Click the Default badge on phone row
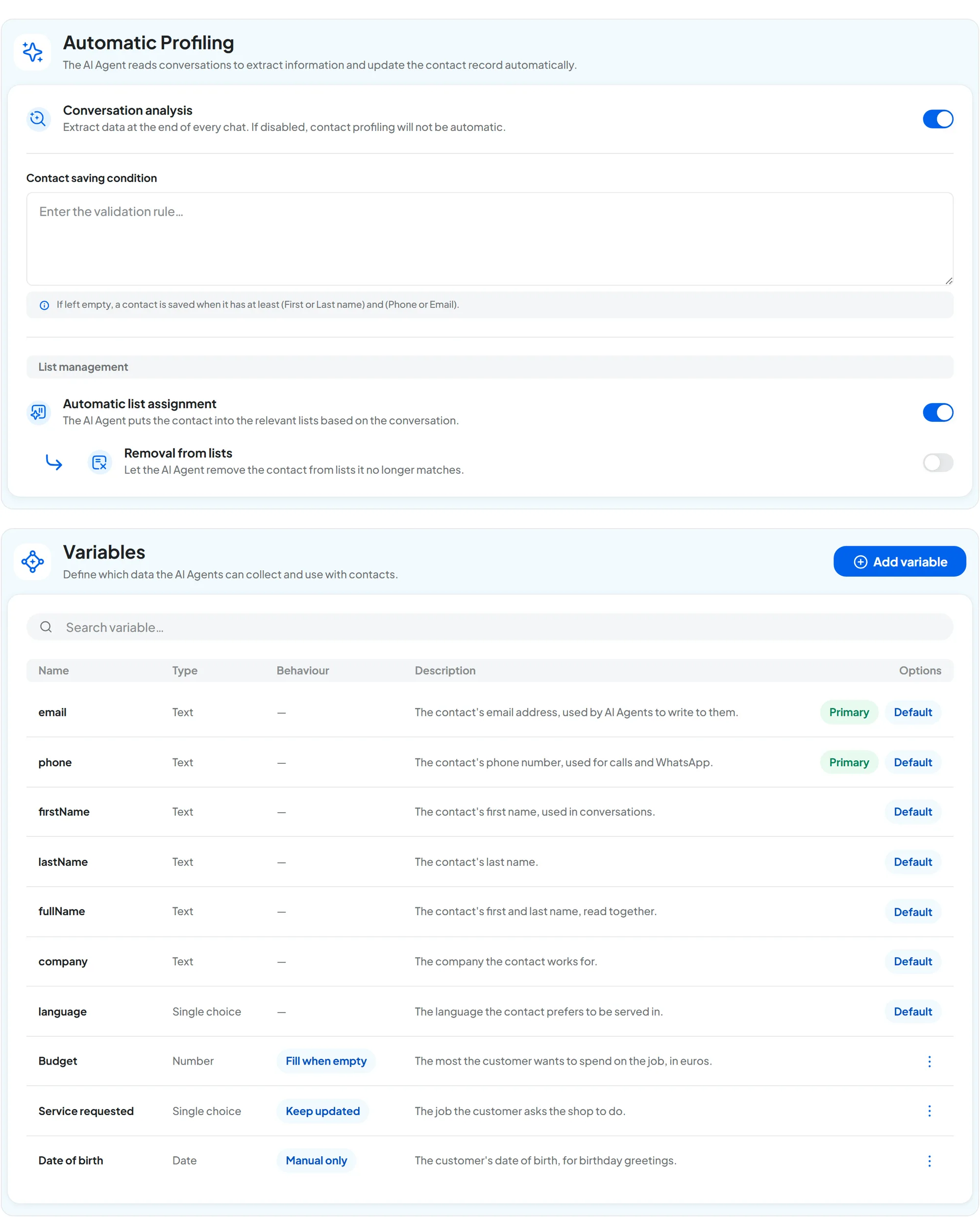This screenshot has height=1217, width=980. pos(912,763)
